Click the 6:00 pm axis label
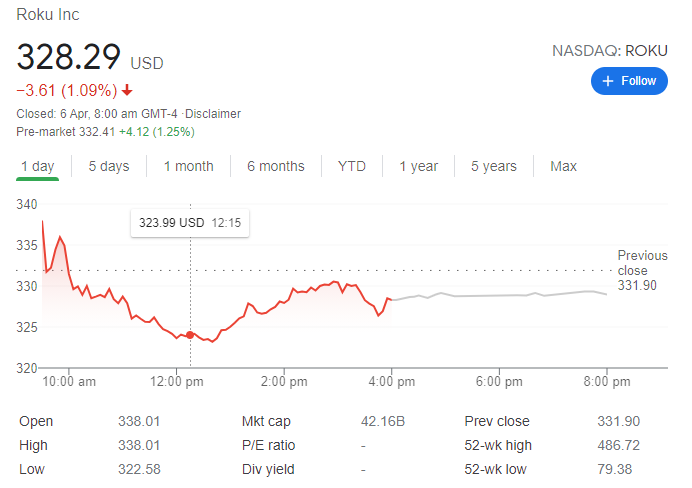692x488 pixels. [x=499, y=382]
